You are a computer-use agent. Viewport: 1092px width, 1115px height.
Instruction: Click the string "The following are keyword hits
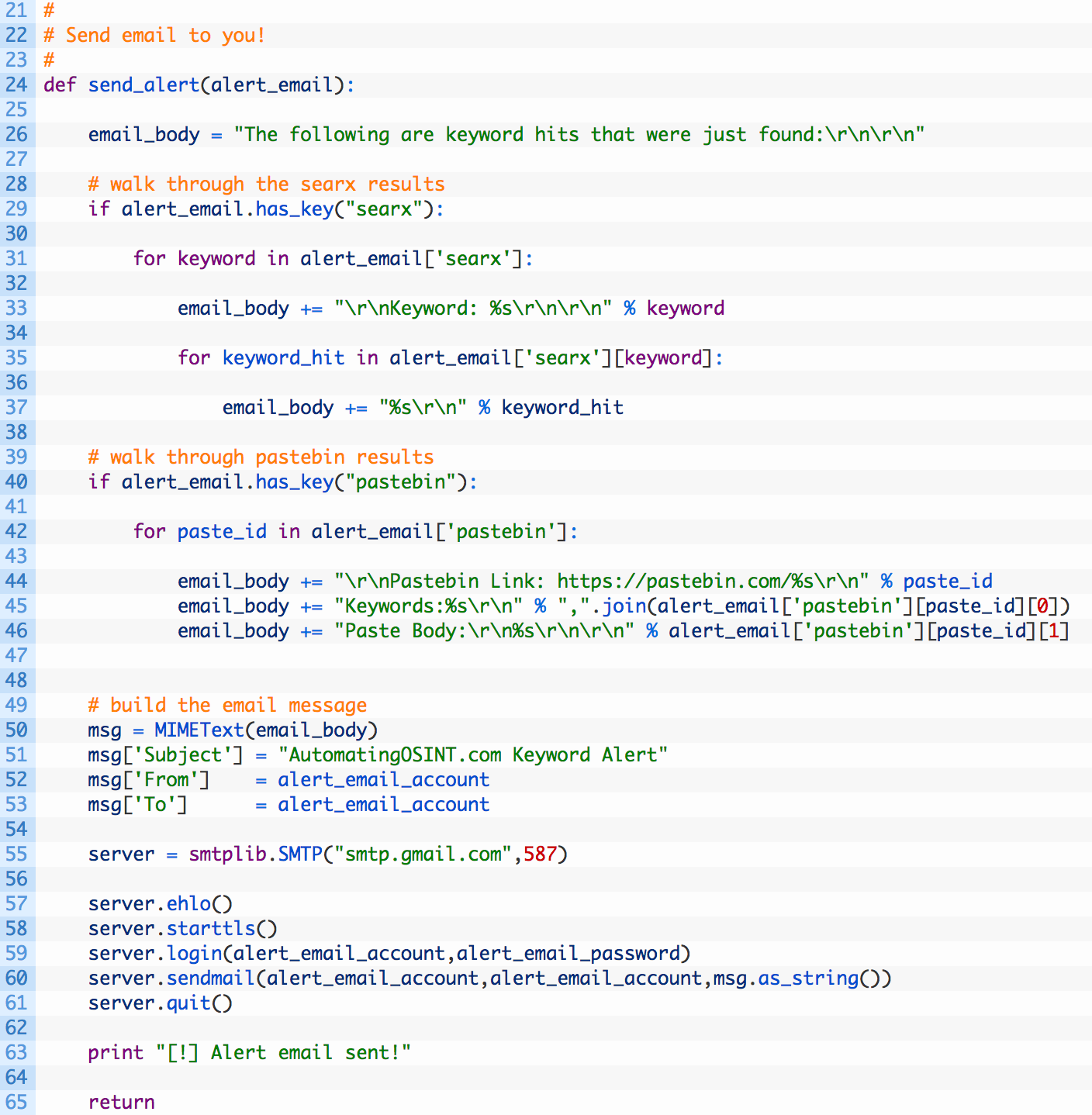pos(579,134)
